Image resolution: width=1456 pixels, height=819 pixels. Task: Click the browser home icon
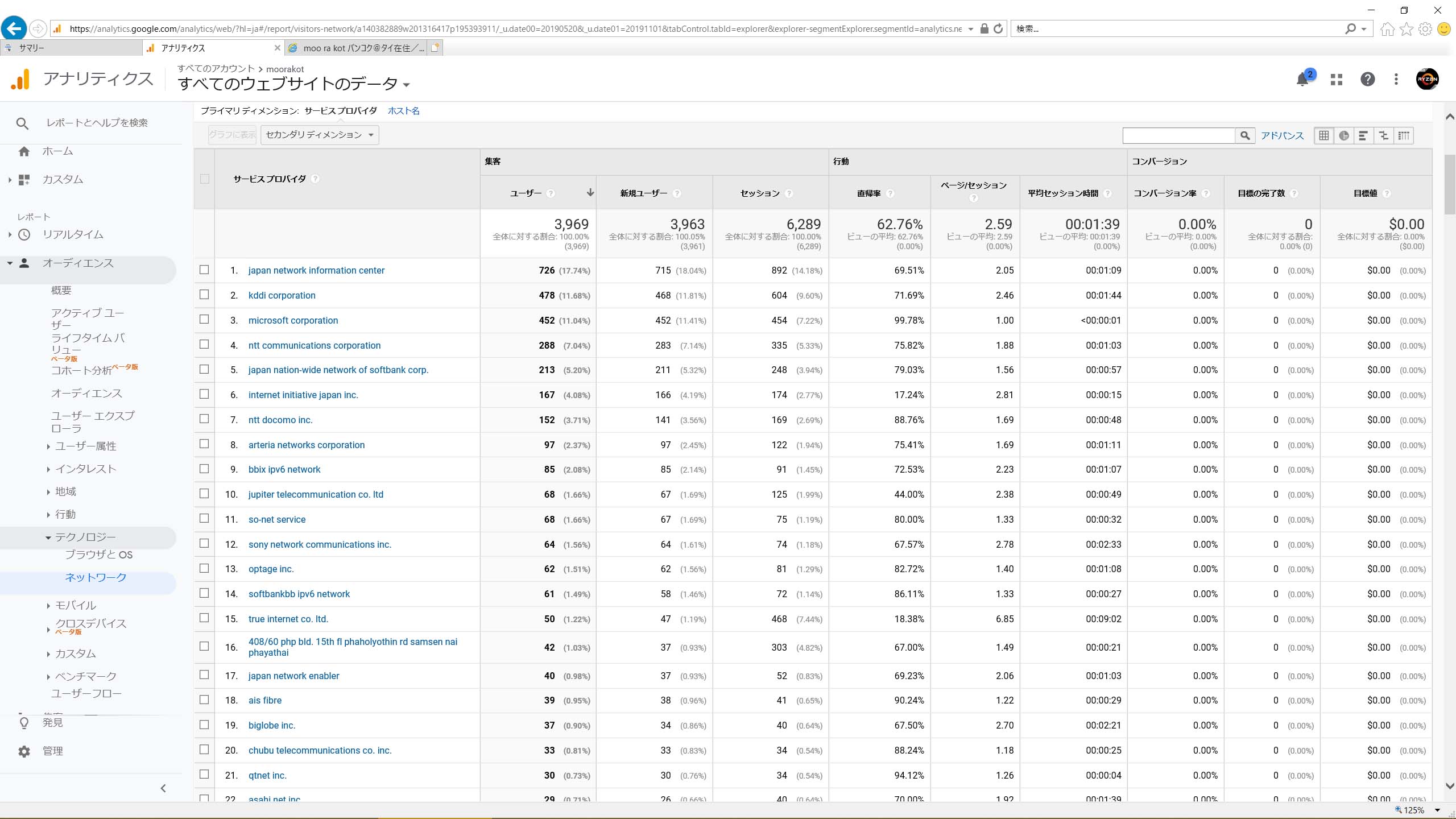tap(1387, 28)
